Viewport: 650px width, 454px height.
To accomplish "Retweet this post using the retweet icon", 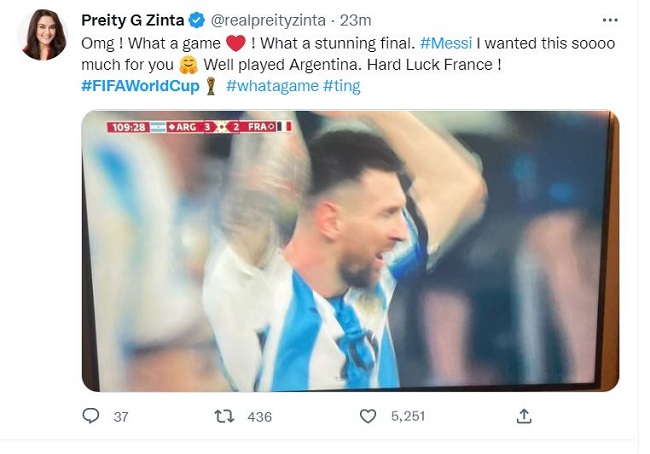I will point(224,416).
